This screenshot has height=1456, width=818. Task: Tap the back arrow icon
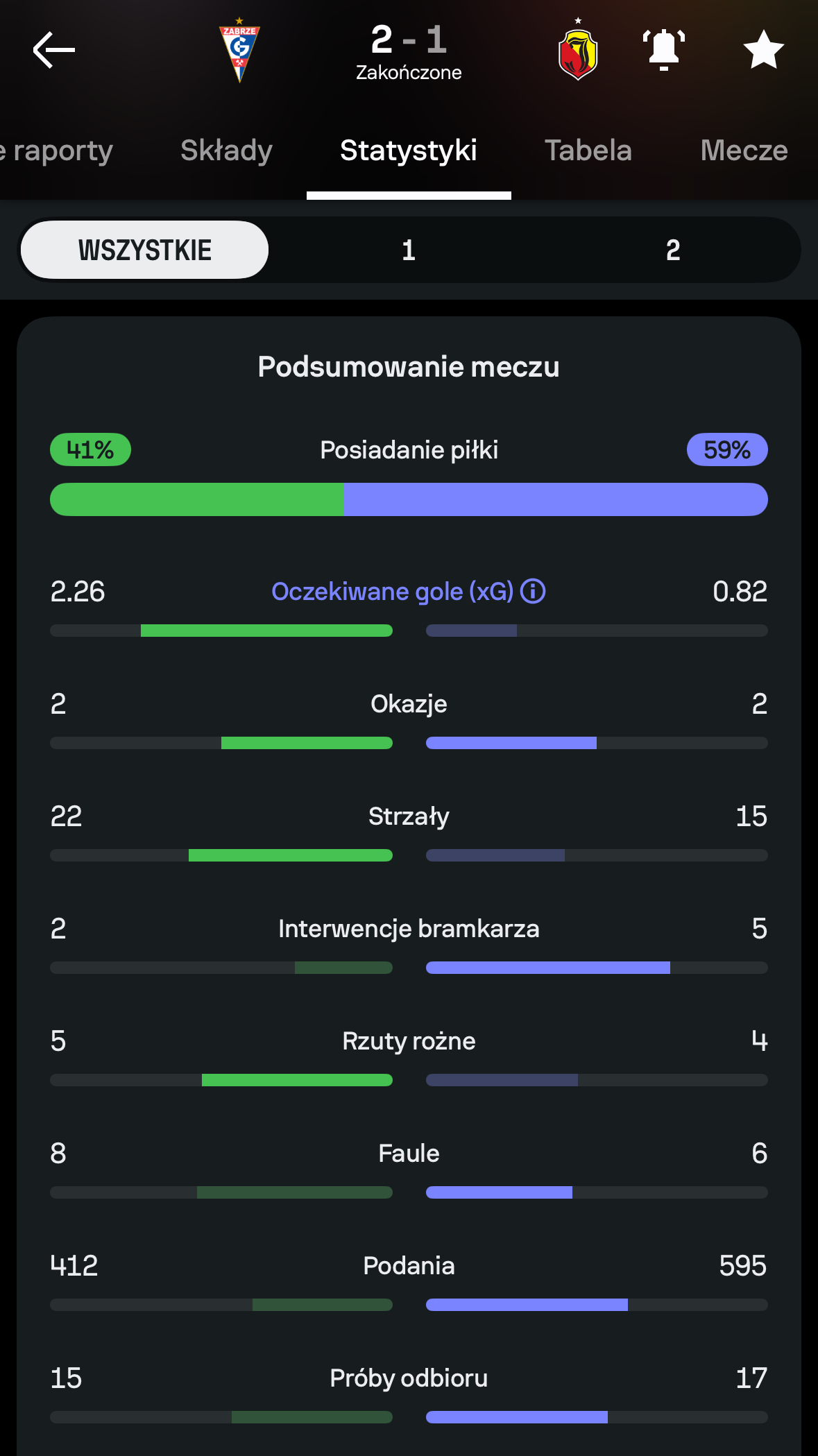[53, 50]
